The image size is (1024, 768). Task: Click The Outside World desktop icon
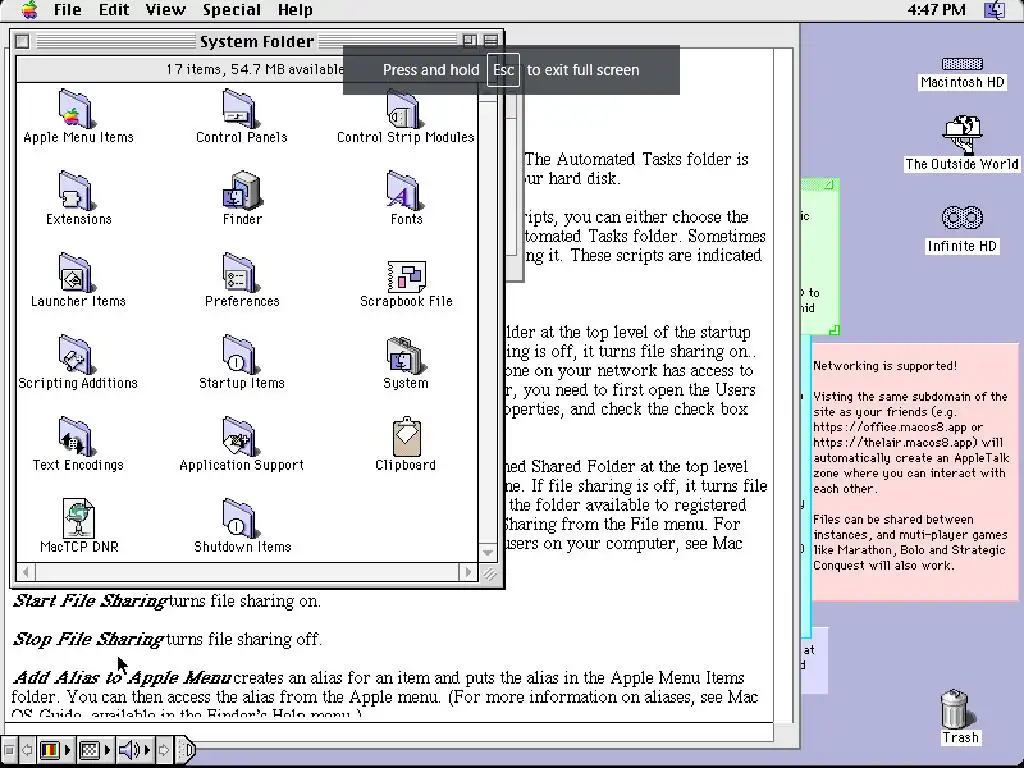[962, 135]
